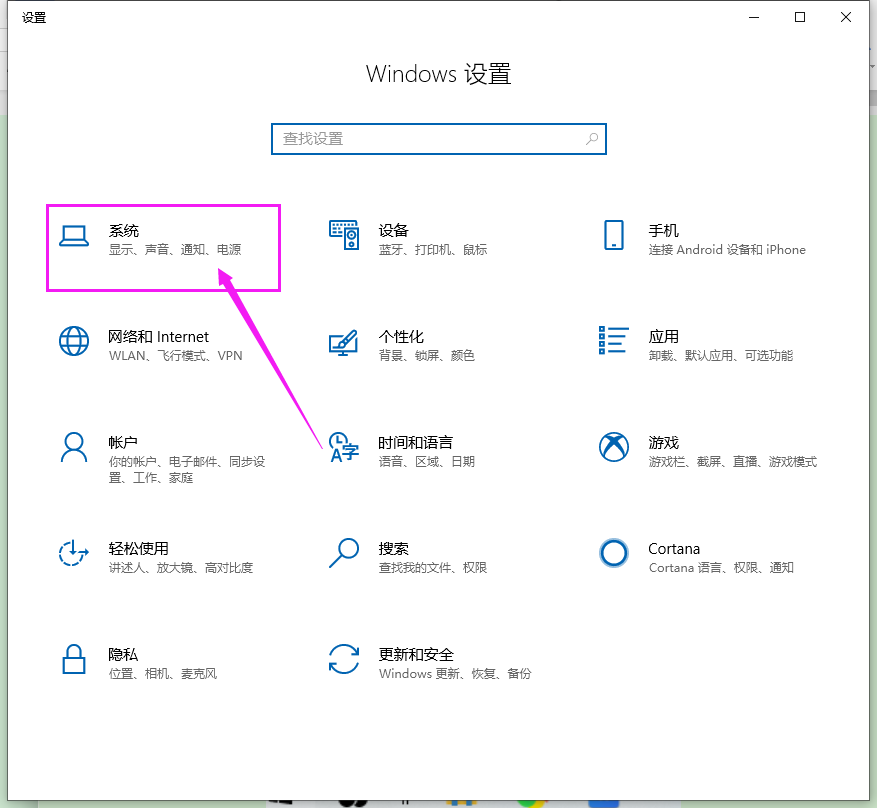Screen dimensions: 877x808
Task: Click text 卸载、默认应用、可选功能
Action: [x=720, y=356]
